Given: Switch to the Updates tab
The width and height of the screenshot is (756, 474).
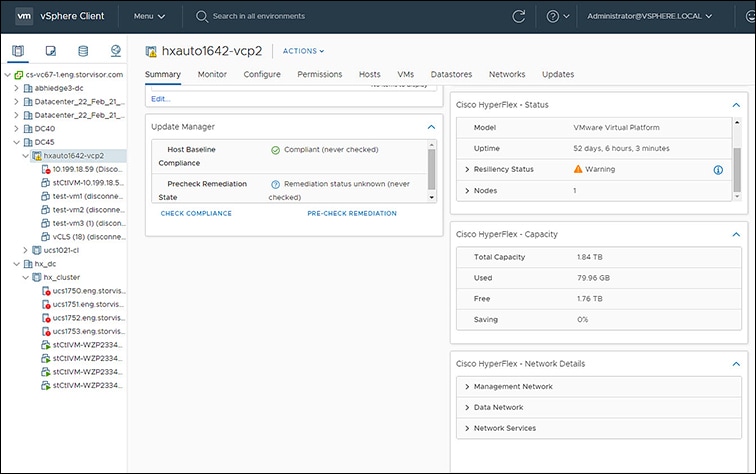Looking at the screenshot, I should [558, 74].
